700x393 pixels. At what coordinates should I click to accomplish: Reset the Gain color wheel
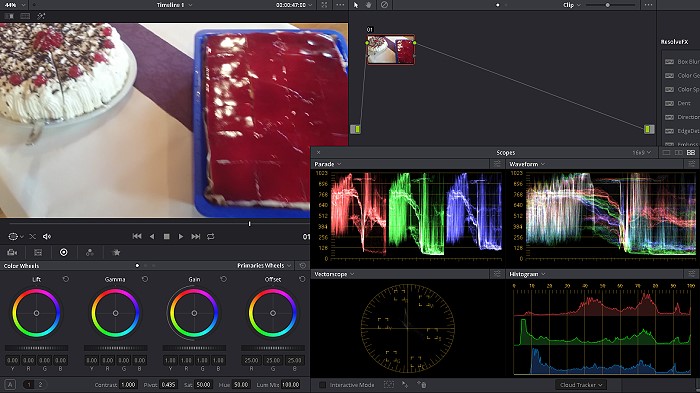224,279
